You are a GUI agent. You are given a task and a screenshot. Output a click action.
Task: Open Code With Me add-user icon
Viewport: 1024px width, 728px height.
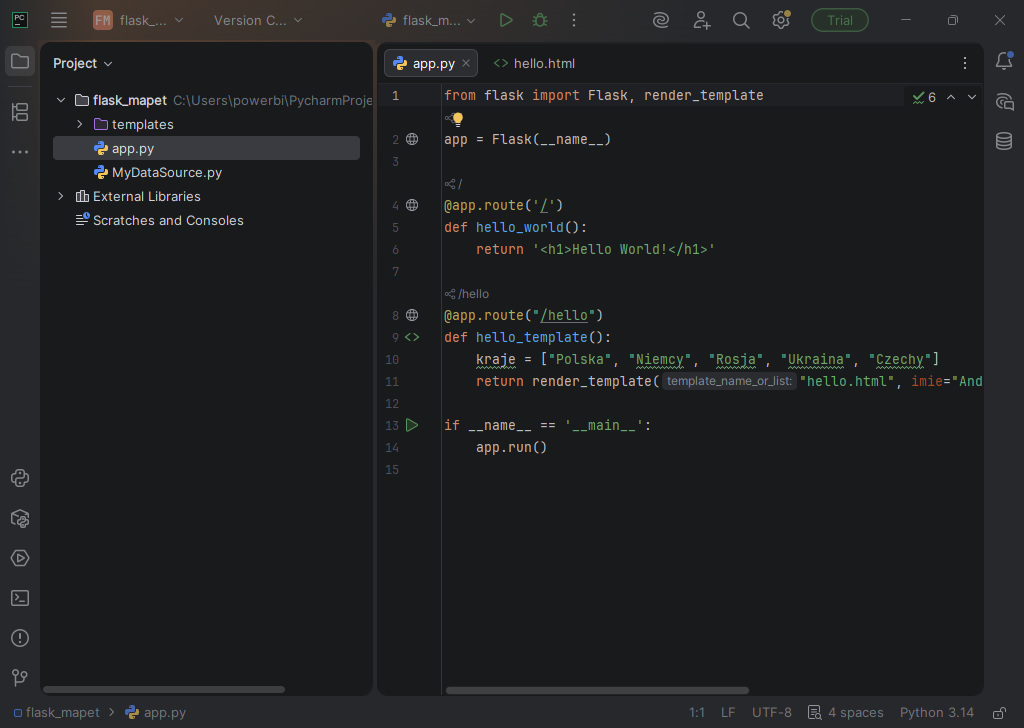click(x=701, y=20)
